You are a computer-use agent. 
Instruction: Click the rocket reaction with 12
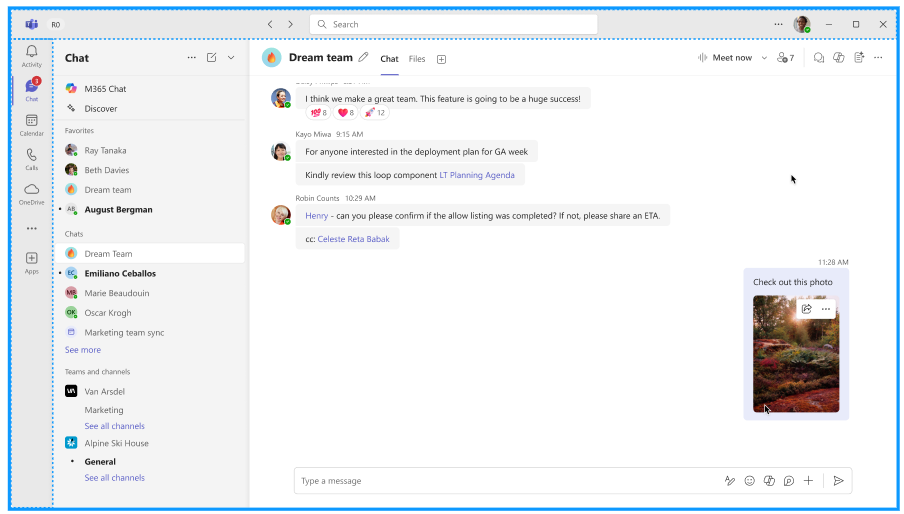click(x=375, y=113)
